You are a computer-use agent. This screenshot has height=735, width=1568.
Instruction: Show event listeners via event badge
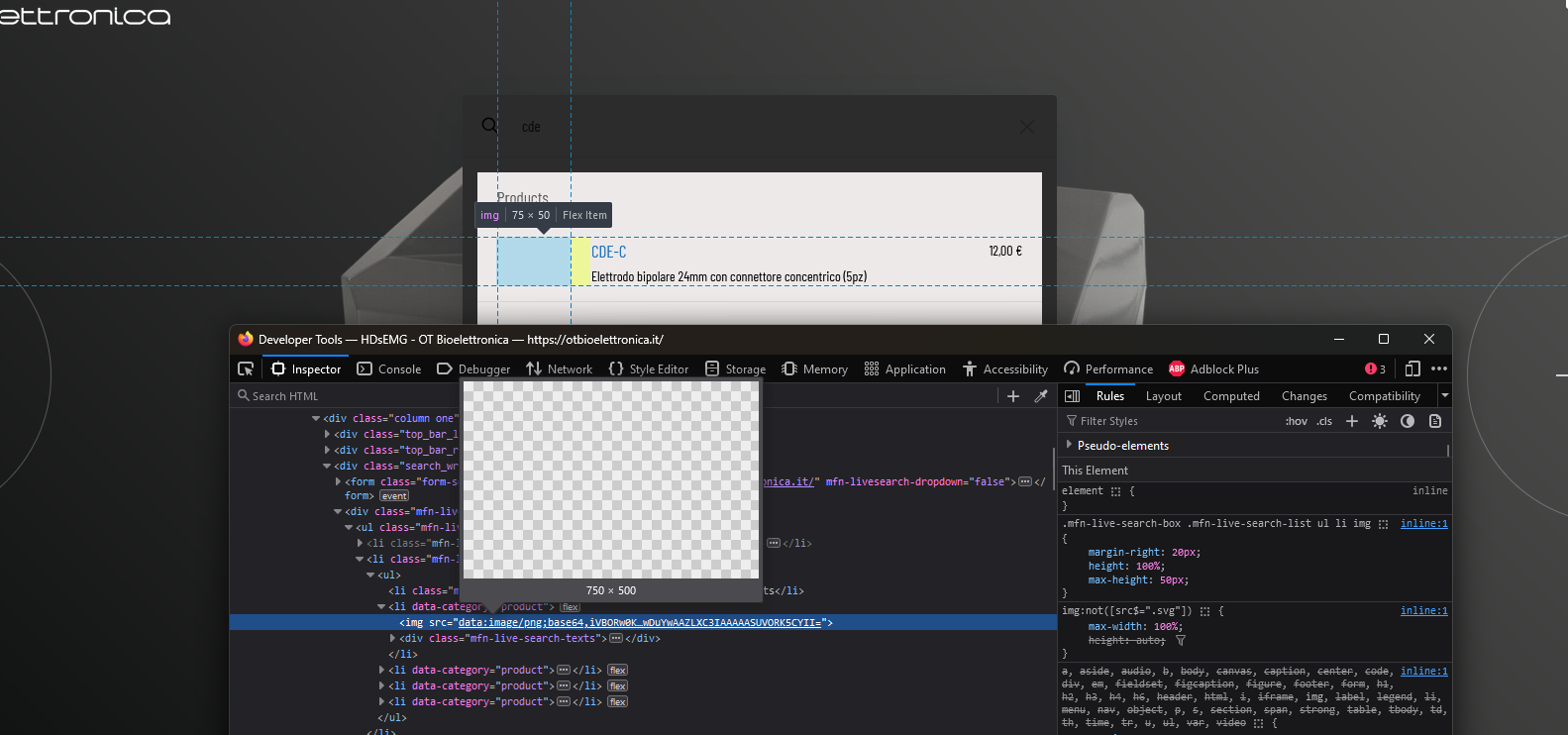click(x=394, y=496)
